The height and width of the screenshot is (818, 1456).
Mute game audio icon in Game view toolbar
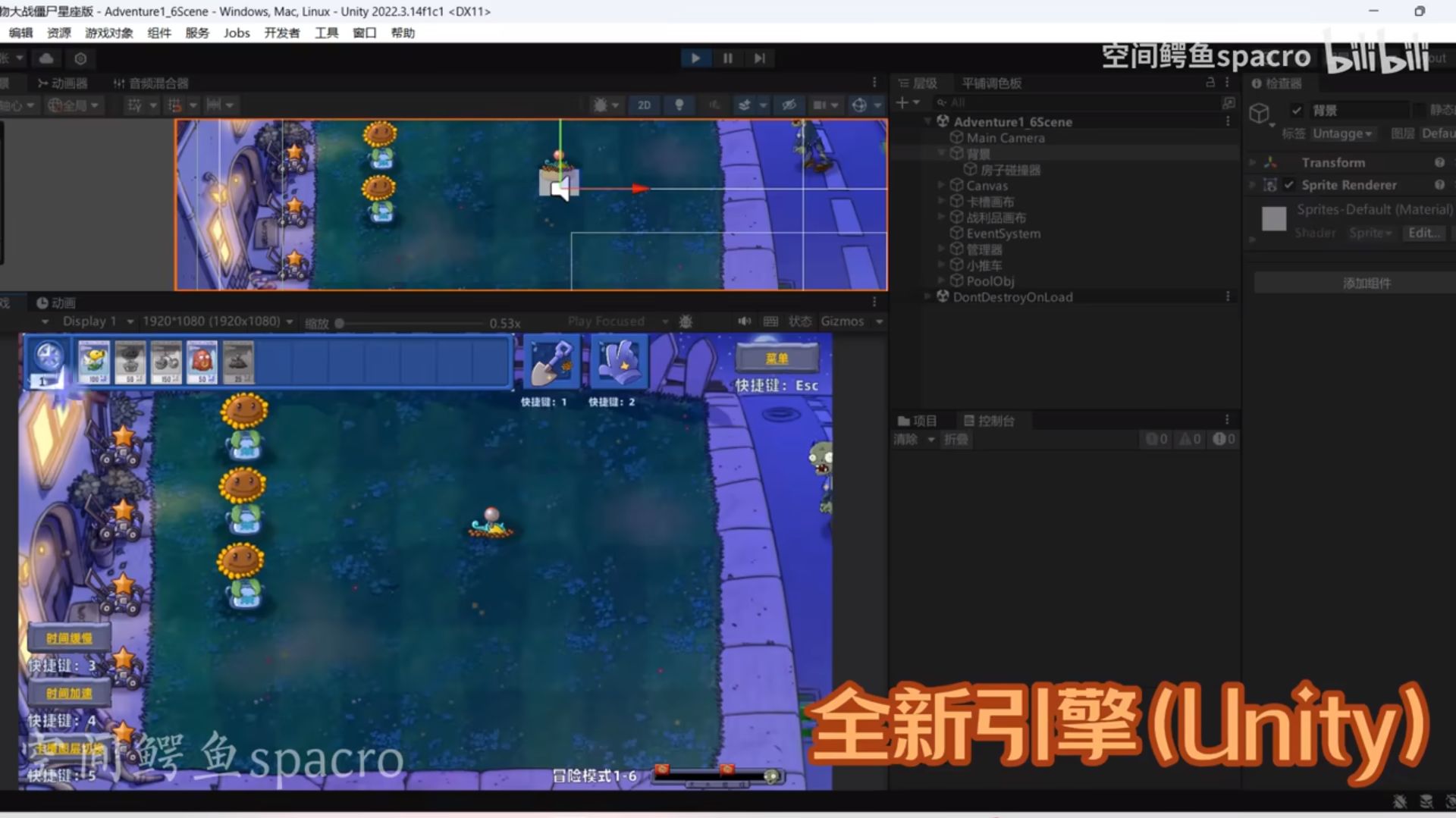click(744, 321)
